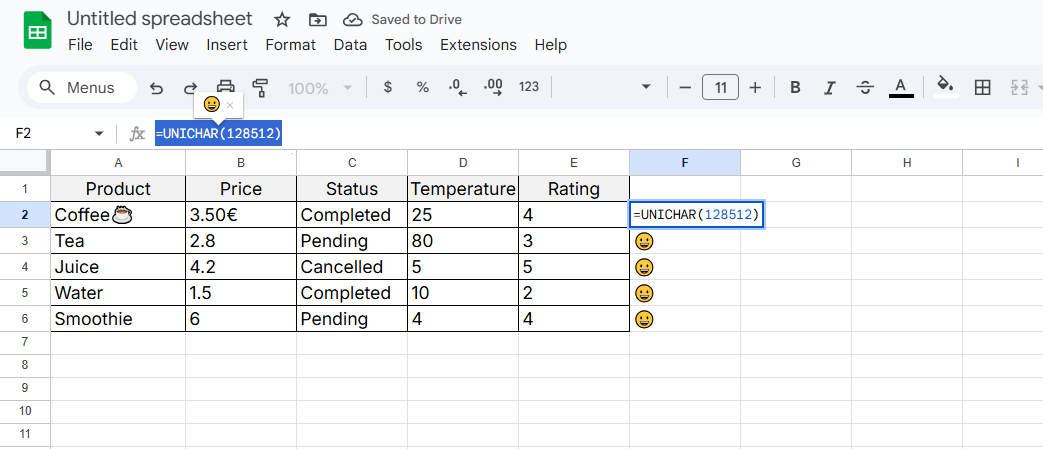The height and width of the screenshot is (449, 1043).
Task: Open the 123 number format dropdown
Action: pyautogui.click(x=529, y=88)
